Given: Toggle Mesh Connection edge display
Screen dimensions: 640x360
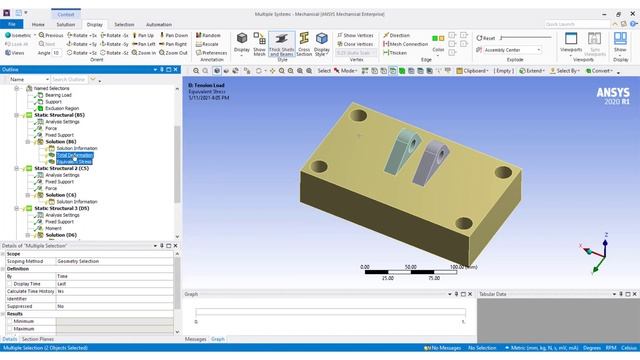Looking at the screenshot, I should tap(405, 44).
